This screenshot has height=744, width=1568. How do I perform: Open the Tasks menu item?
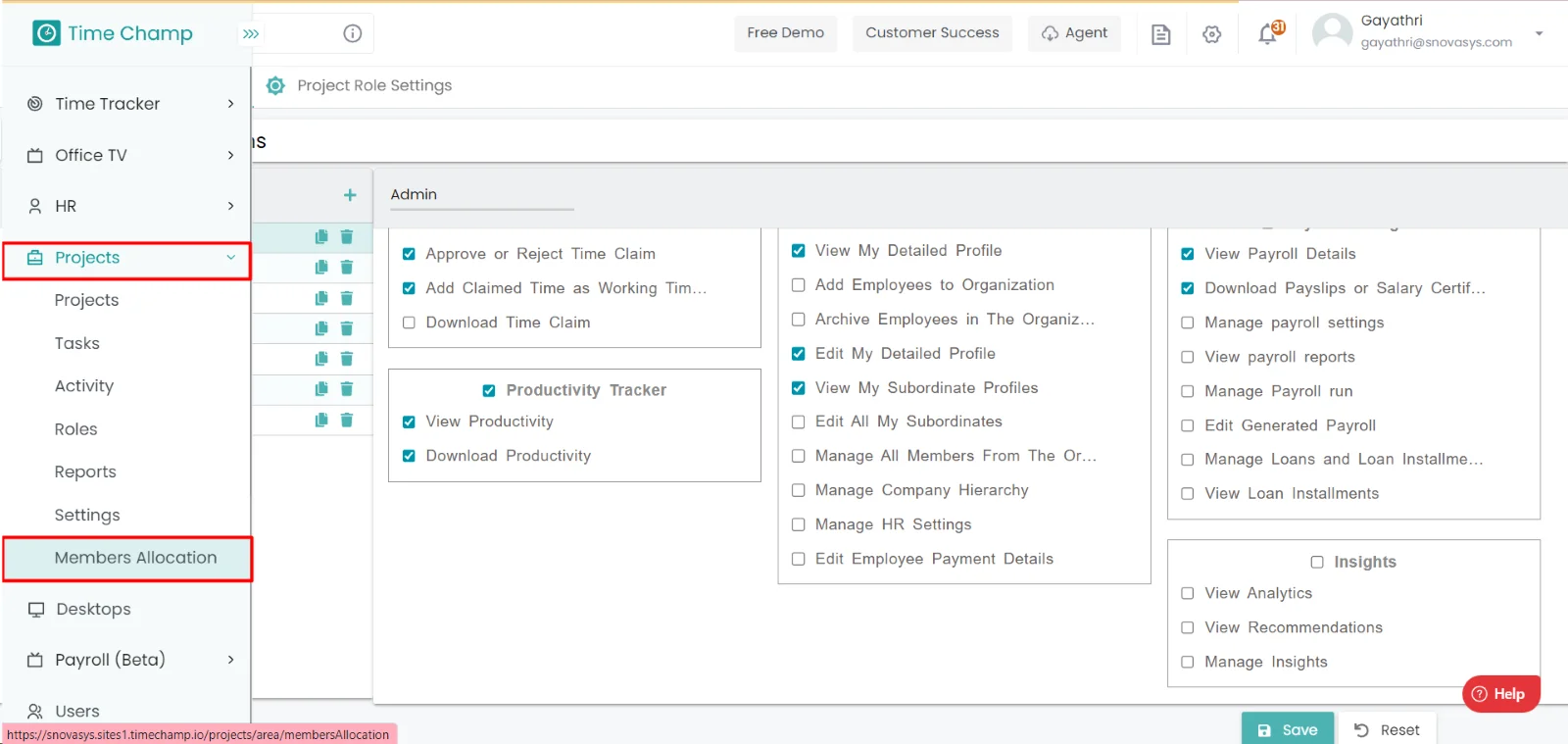[x=77, y=343]
